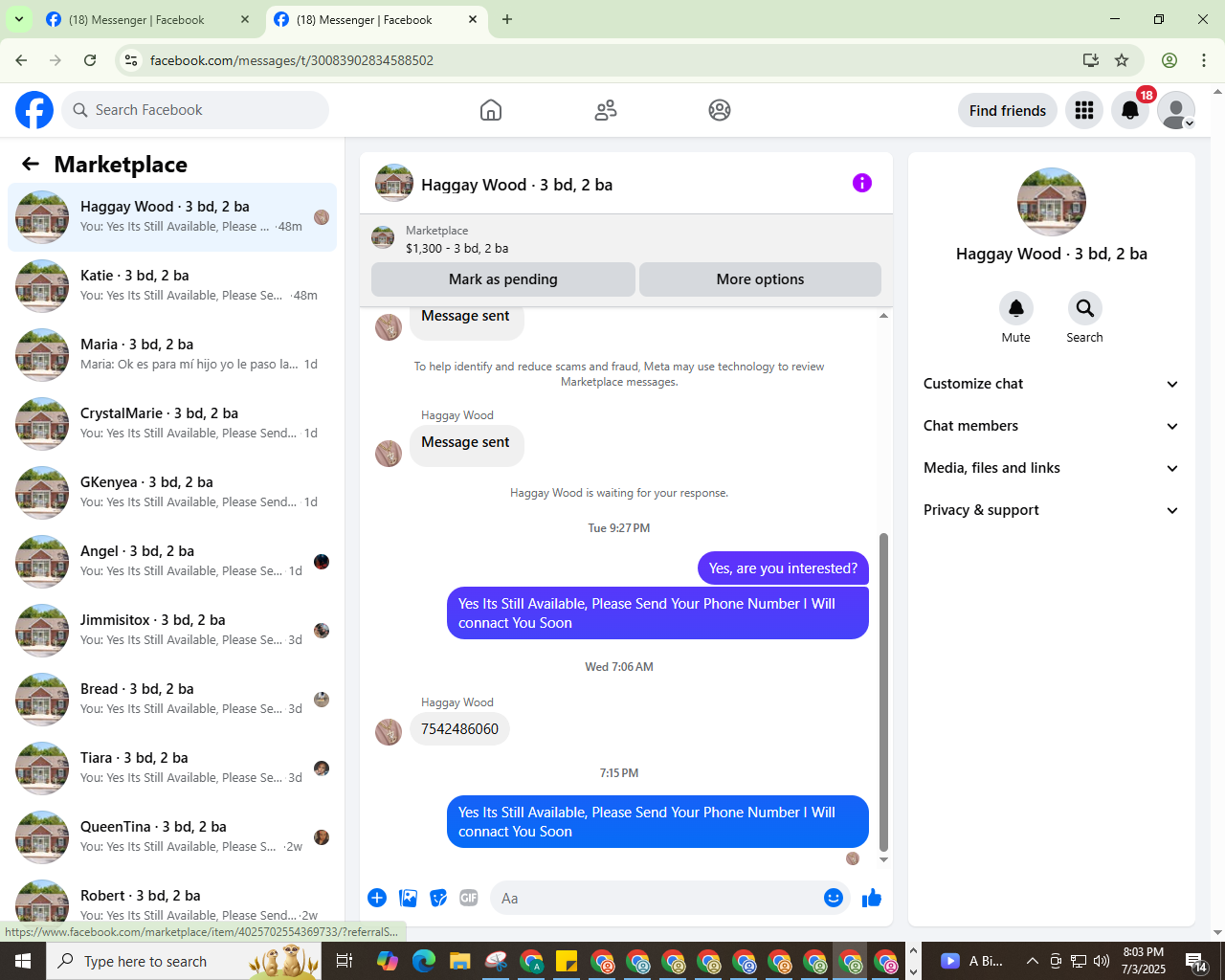Open Bread conversation in list
This screenshot has width=1225, height=980.
tap(172, 700)
